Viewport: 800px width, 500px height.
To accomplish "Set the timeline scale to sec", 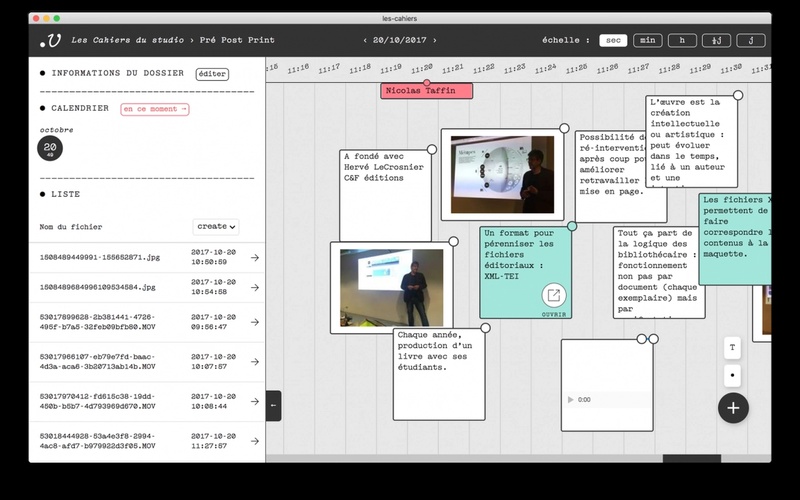I will click(x=613, y=40).
